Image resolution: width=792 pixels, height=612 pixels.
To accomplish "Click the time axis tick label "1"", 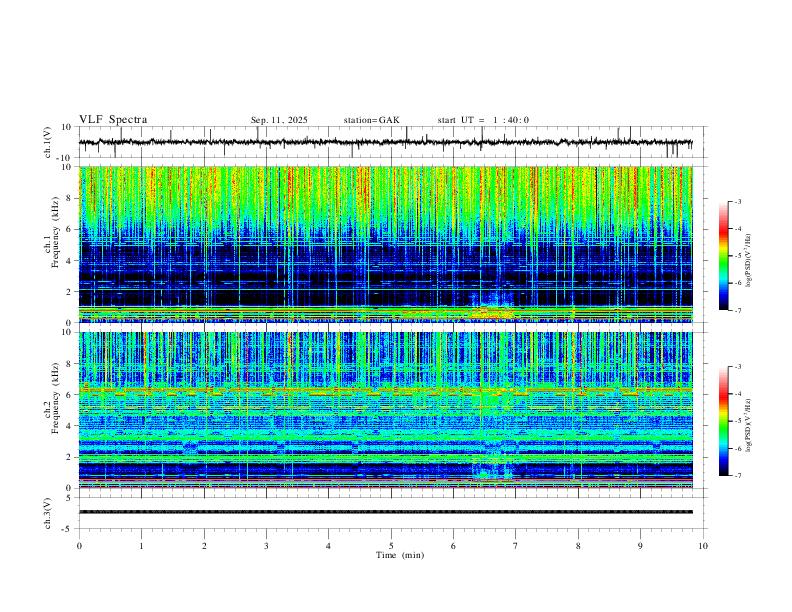I will coord(141,546).
